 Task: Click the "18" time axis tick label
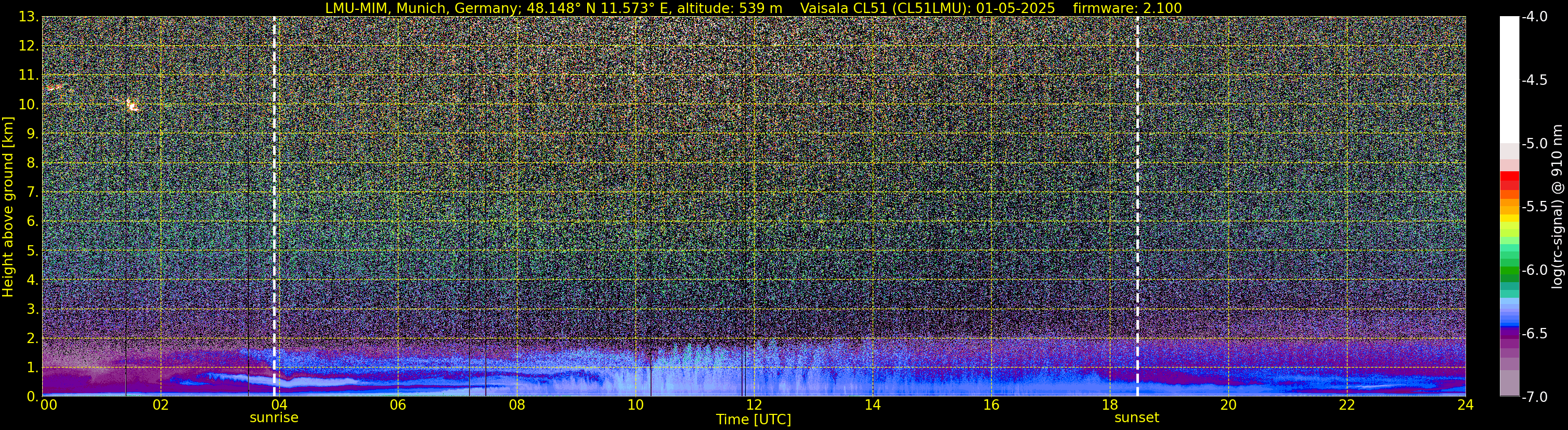pyautogui.click(x=1110, y=405)
